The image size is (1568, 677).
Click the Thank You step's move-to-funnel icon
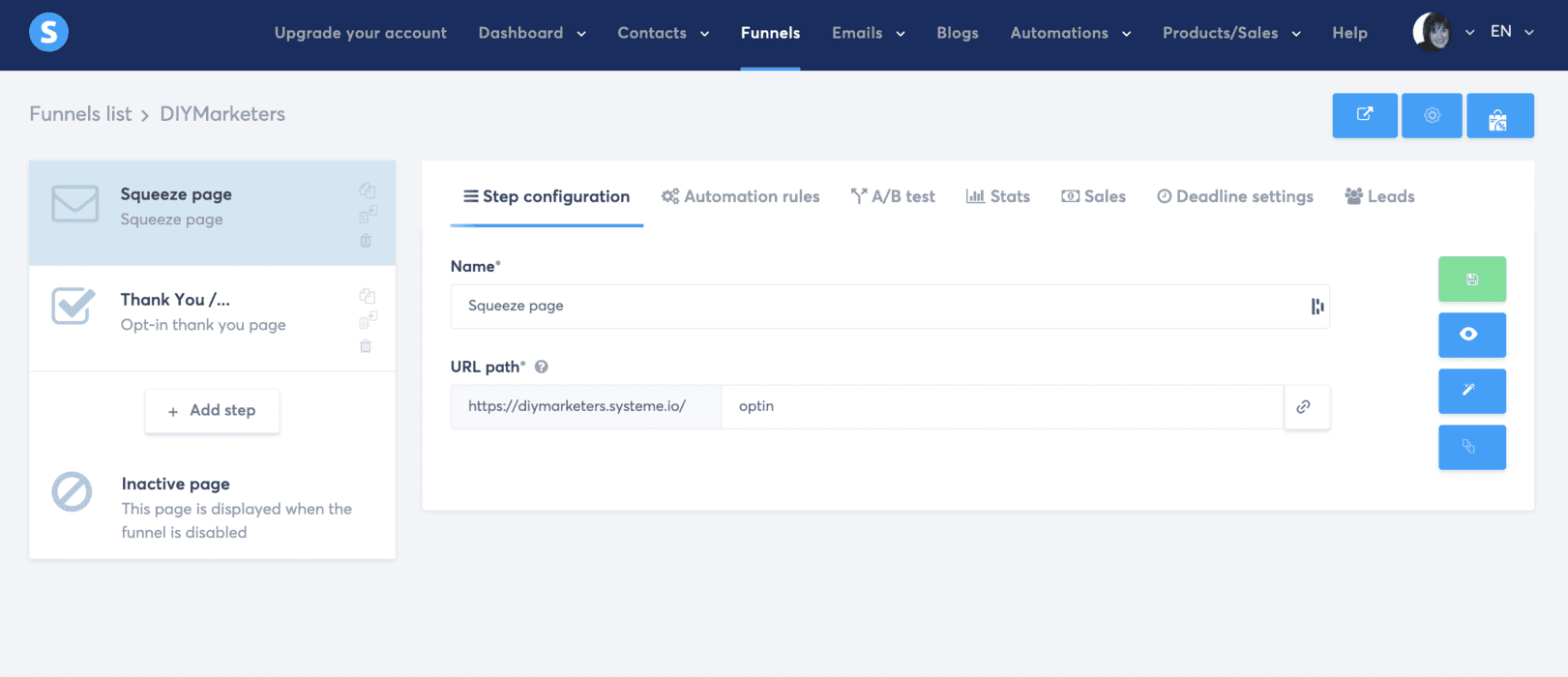(368, 320)
